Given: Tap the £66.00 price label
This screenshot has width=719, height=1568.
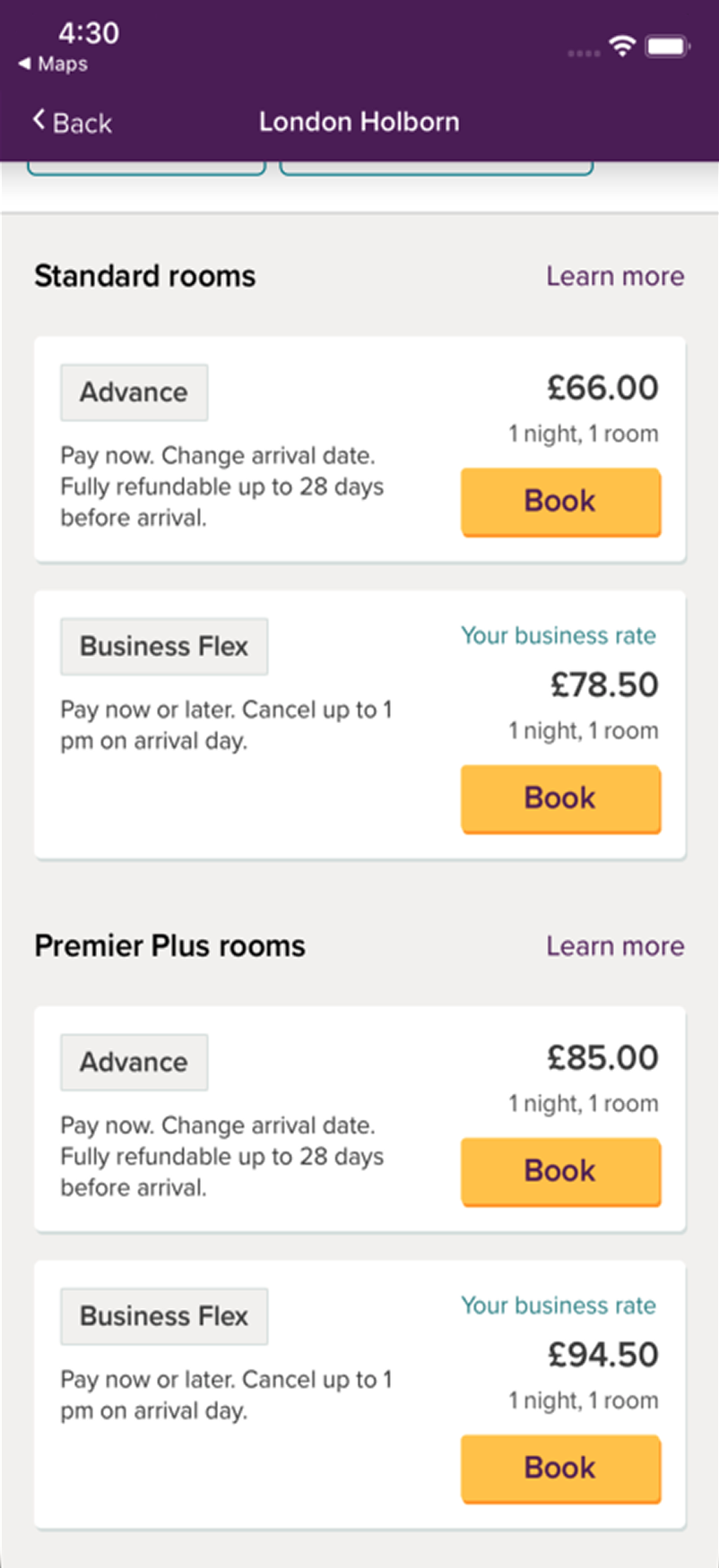Looking at the screenshot, I should pos(602,388).
